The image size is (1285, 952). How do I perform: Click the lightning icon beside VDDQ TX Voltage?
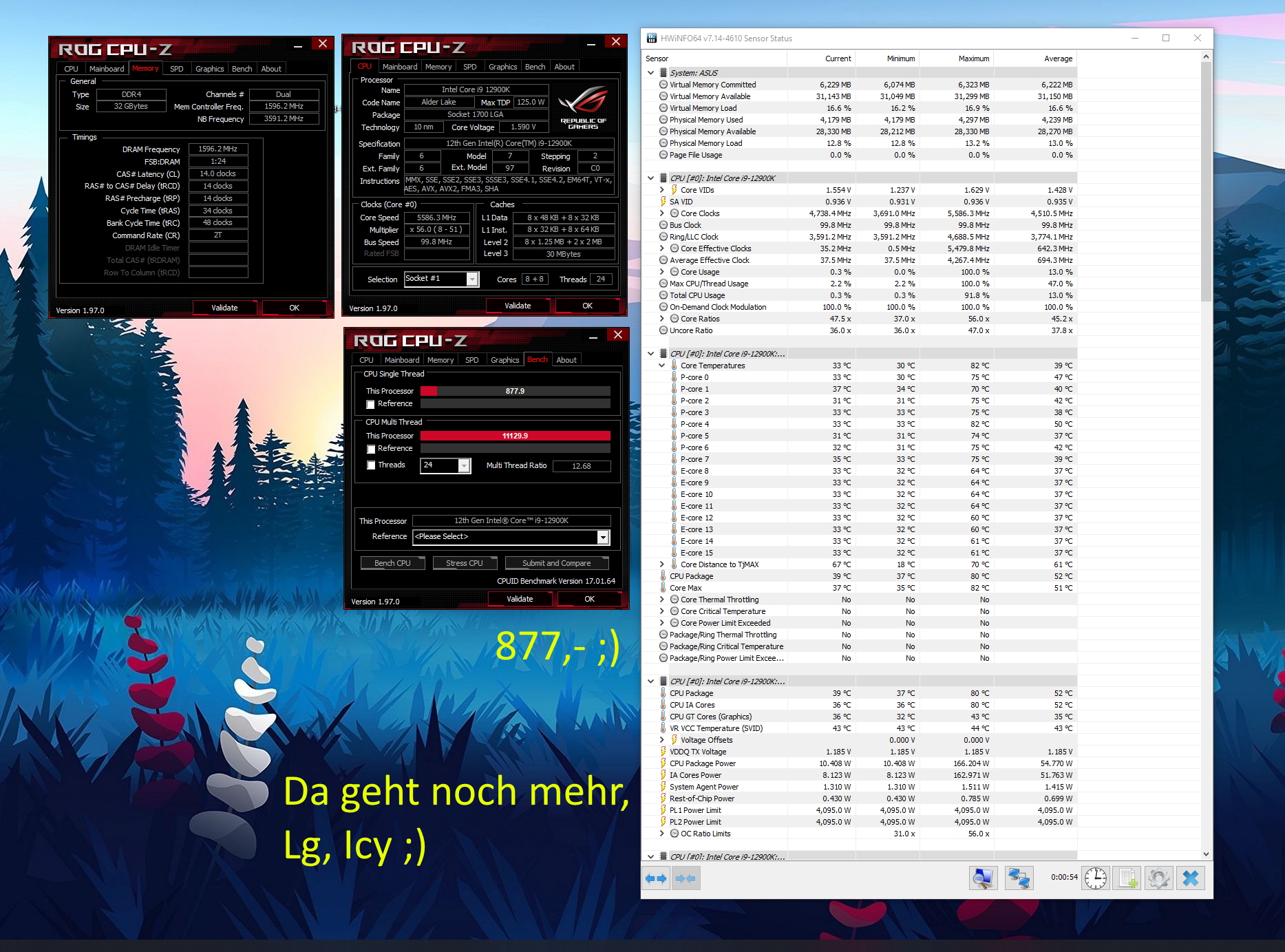click(663, 752)
